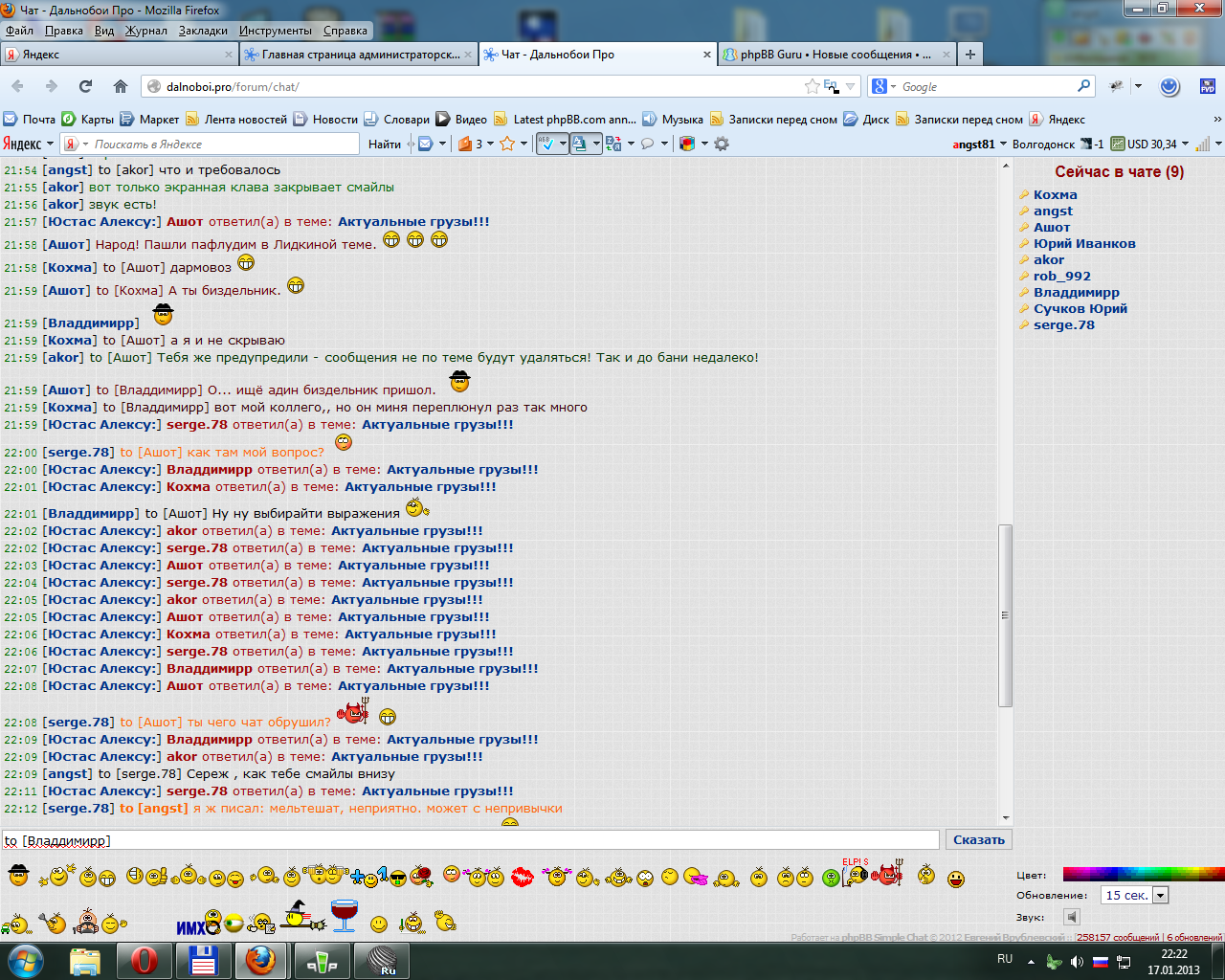Switch to phpBB Guru tab
Screen dimensions: 1225x980
831,55
